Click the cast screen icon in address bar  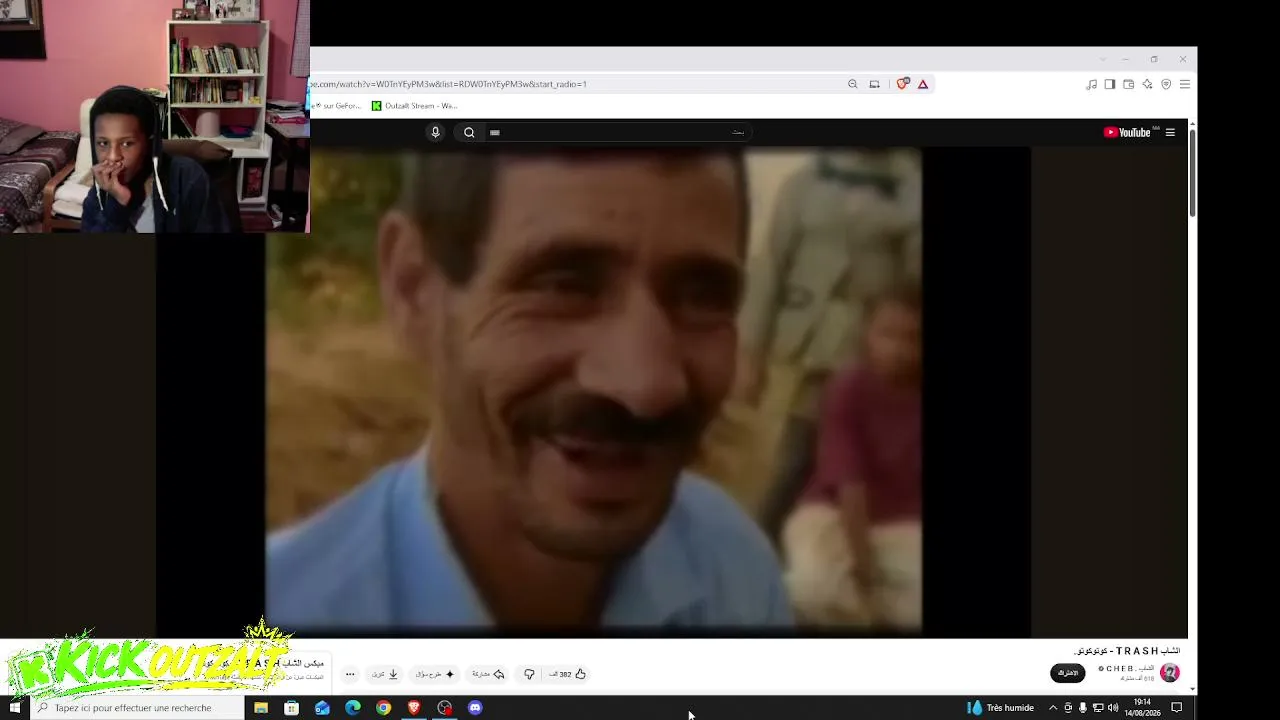(874, 84)
